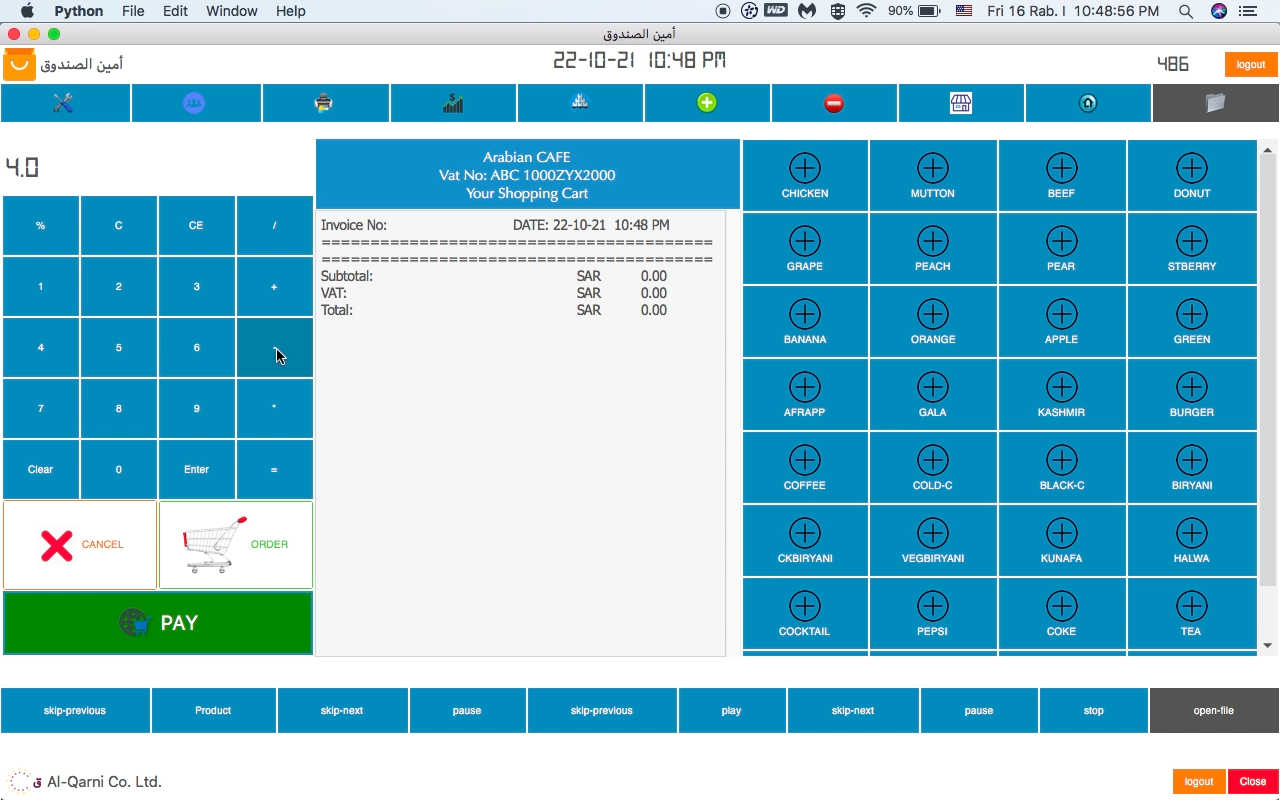1280x800 pixels.
Task: Add a CHICKEN item to the cart
Action: pyautogui.click(x=804, y=175)
